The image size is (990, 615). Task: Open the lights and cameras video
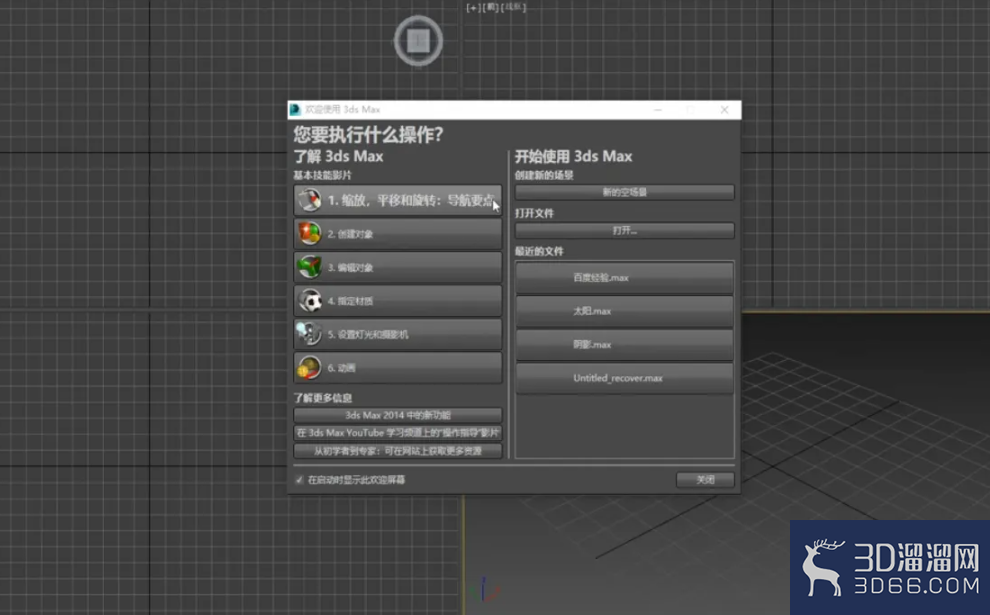[x=398, y=334]
